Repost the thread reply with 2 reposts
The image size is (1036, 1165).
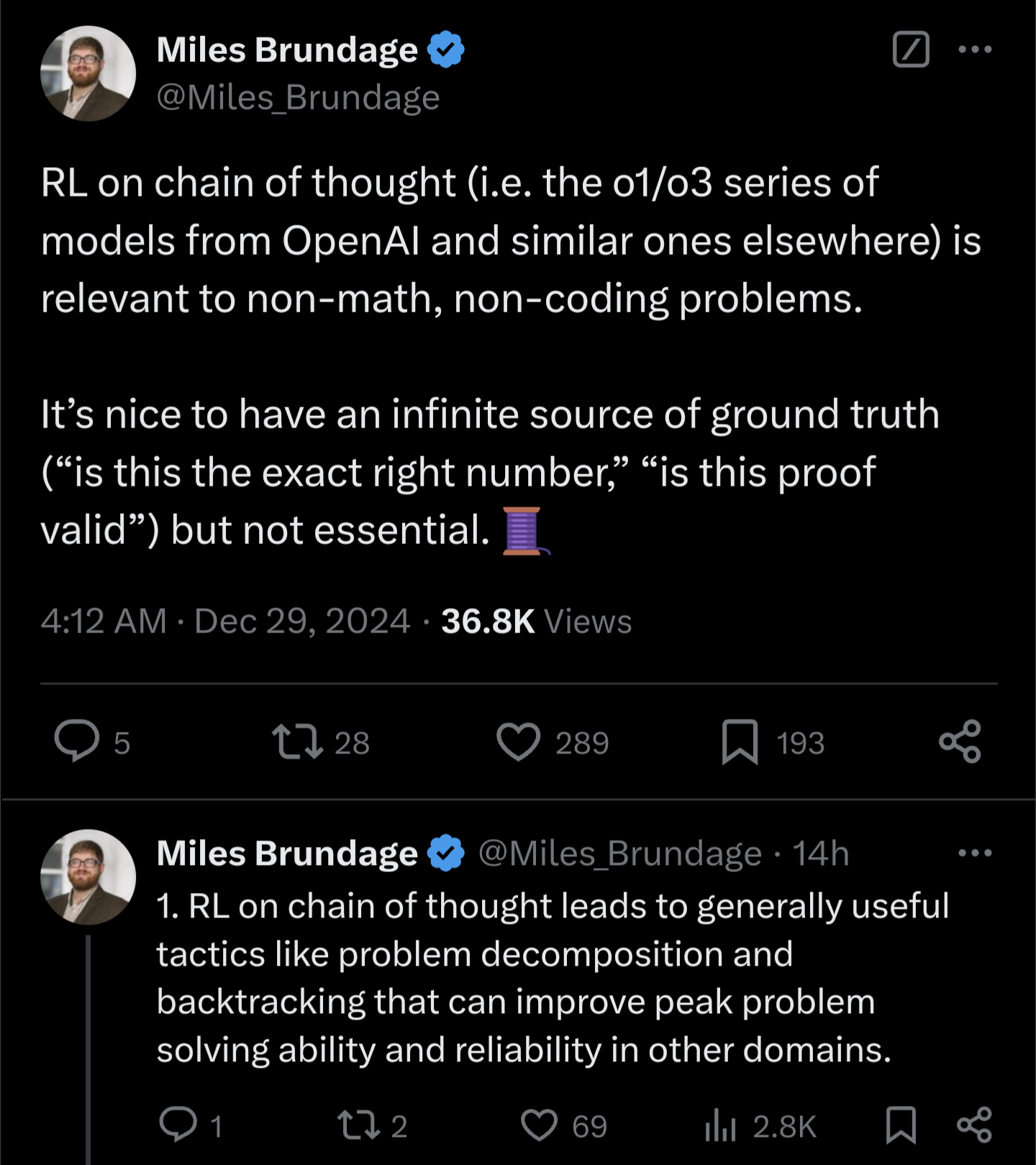(x=359, y=1125)
